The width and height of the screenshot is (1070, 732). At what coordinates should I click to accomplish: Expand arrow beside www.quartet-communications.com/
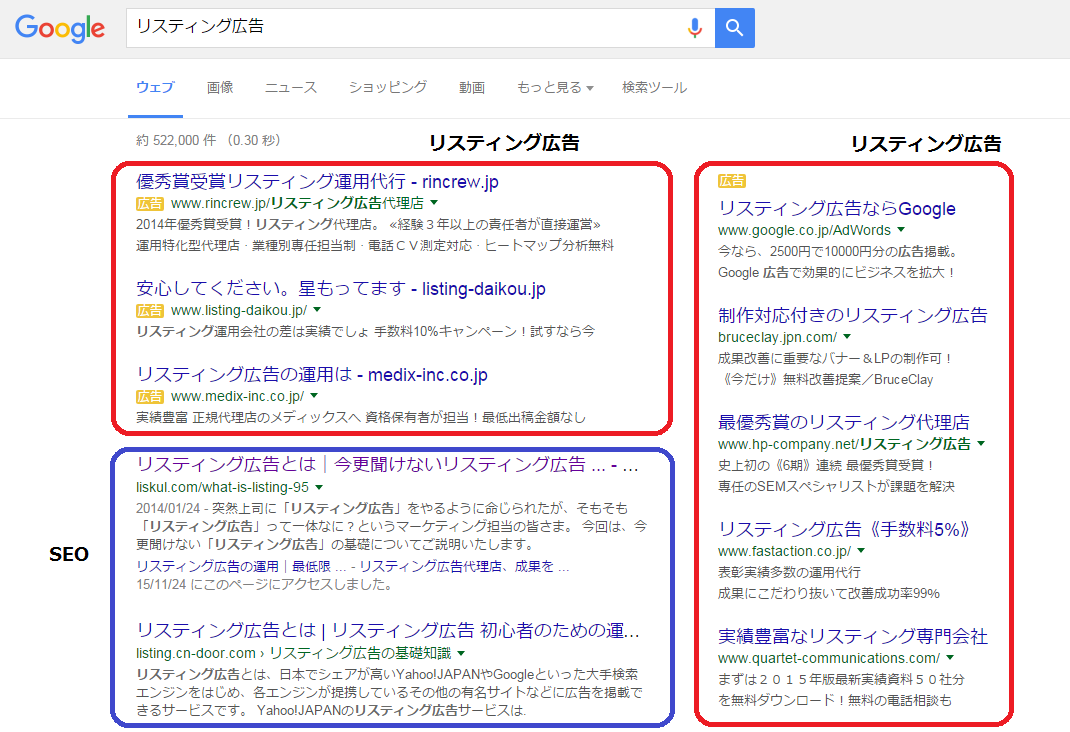(950, 658)
